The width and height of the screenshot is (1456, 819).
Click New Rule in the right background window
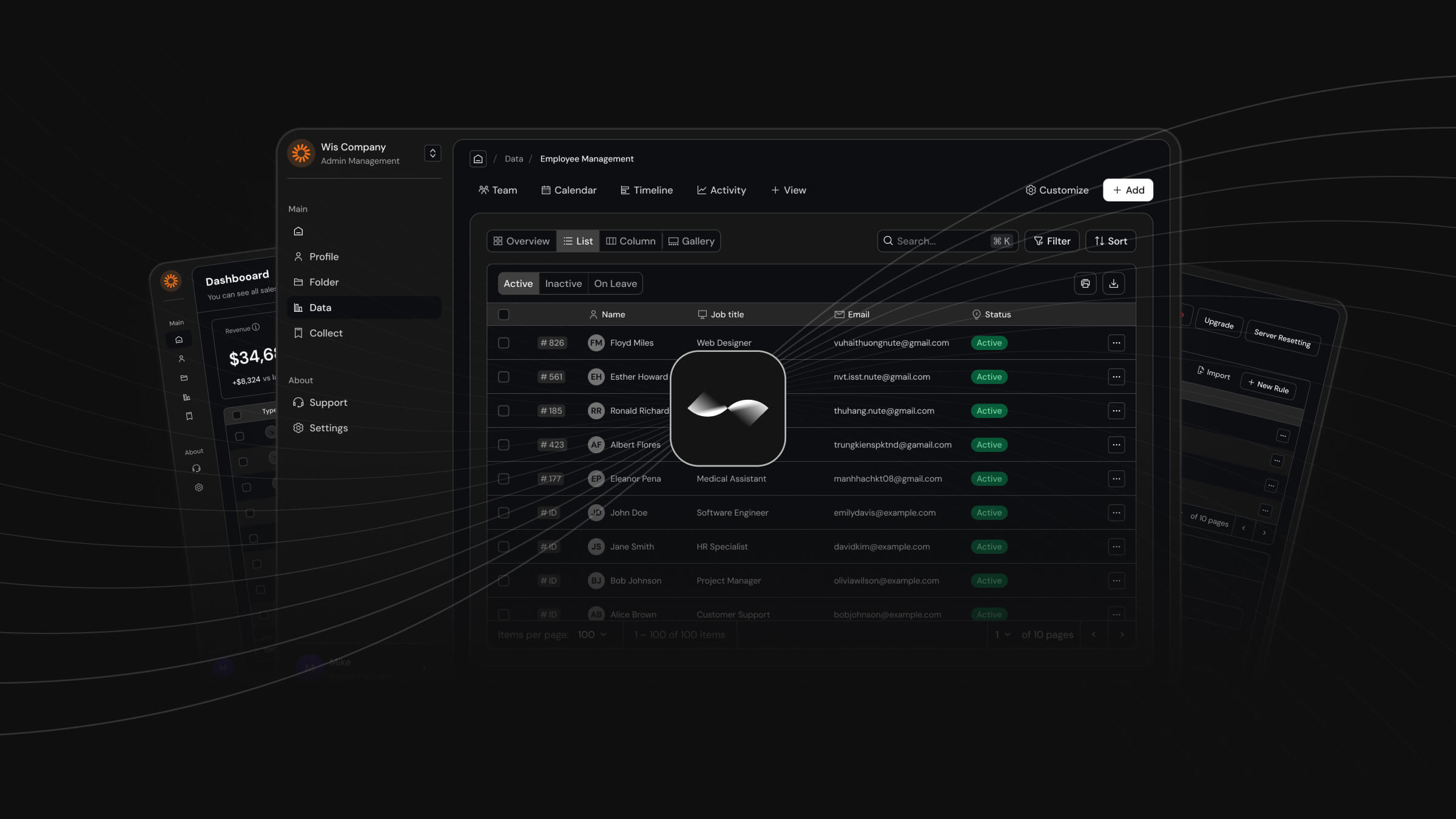pos(1269,386)
